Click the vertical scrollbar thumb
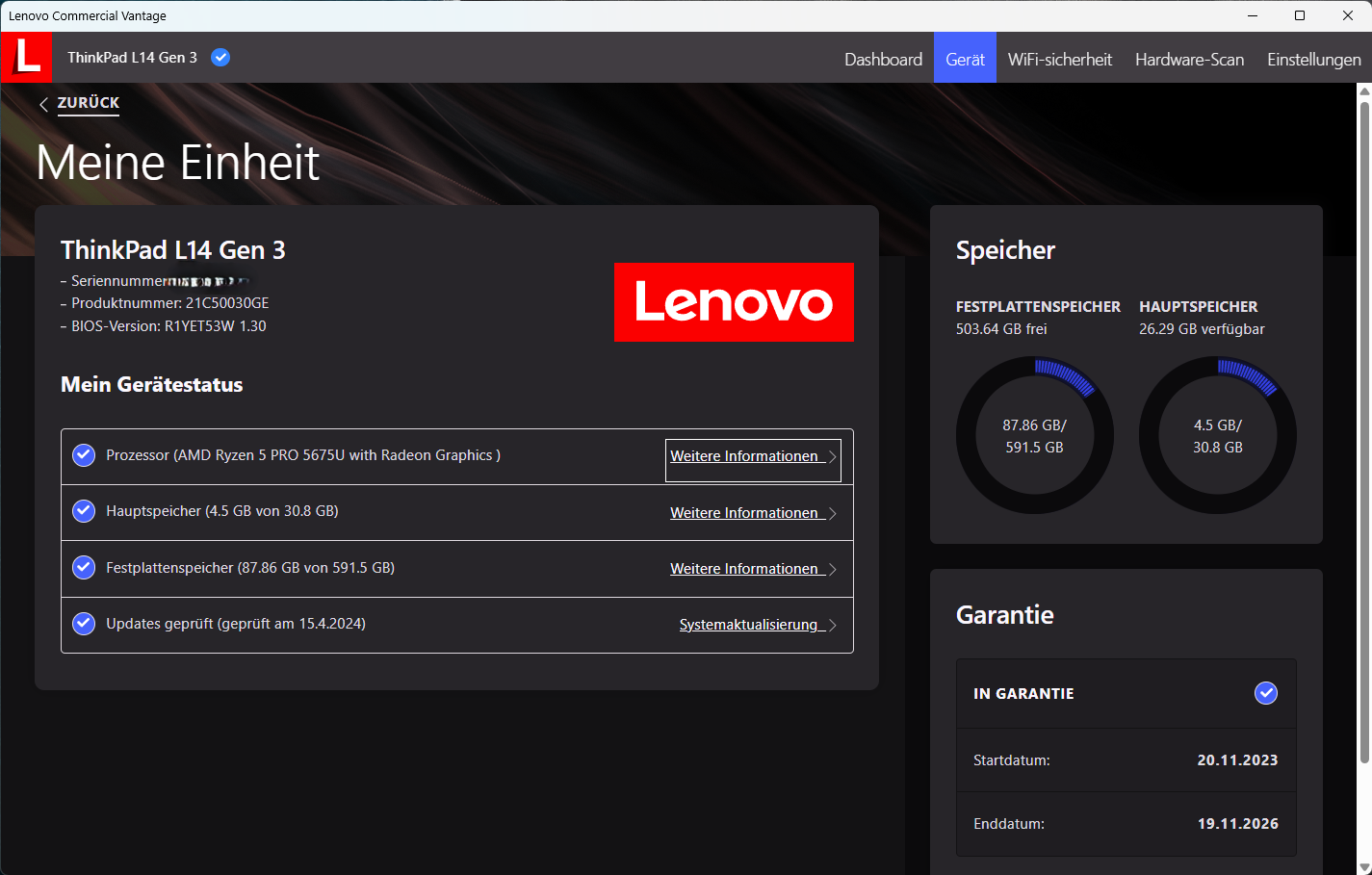This screenshot has height=875, width=1372. [1364, 431]
